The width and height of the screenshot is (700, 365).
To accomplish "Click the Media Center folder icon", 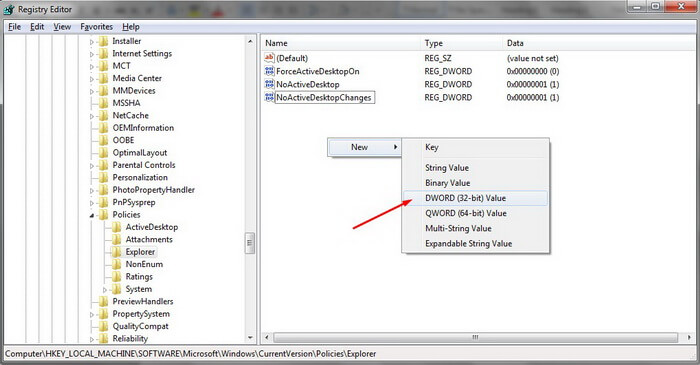I will pos(104,78).
